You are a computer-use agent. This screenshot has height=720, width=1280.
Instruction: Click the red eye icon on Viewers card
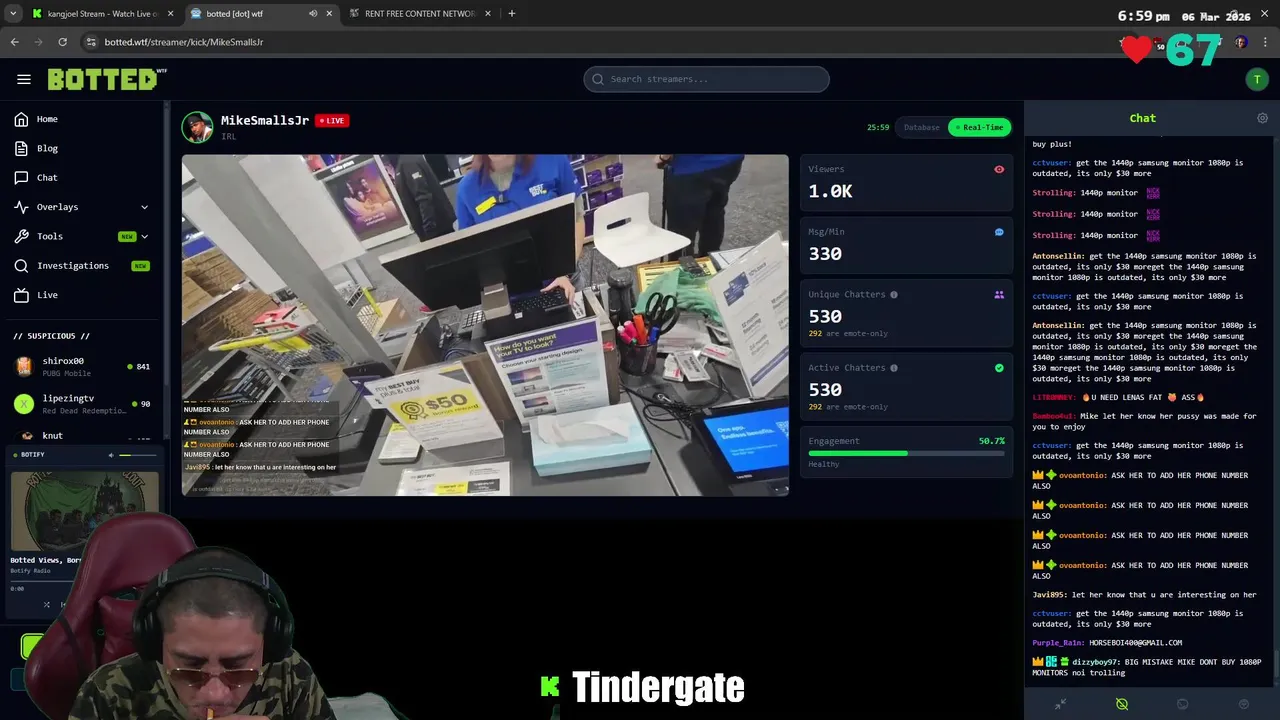tap(999, 169)
